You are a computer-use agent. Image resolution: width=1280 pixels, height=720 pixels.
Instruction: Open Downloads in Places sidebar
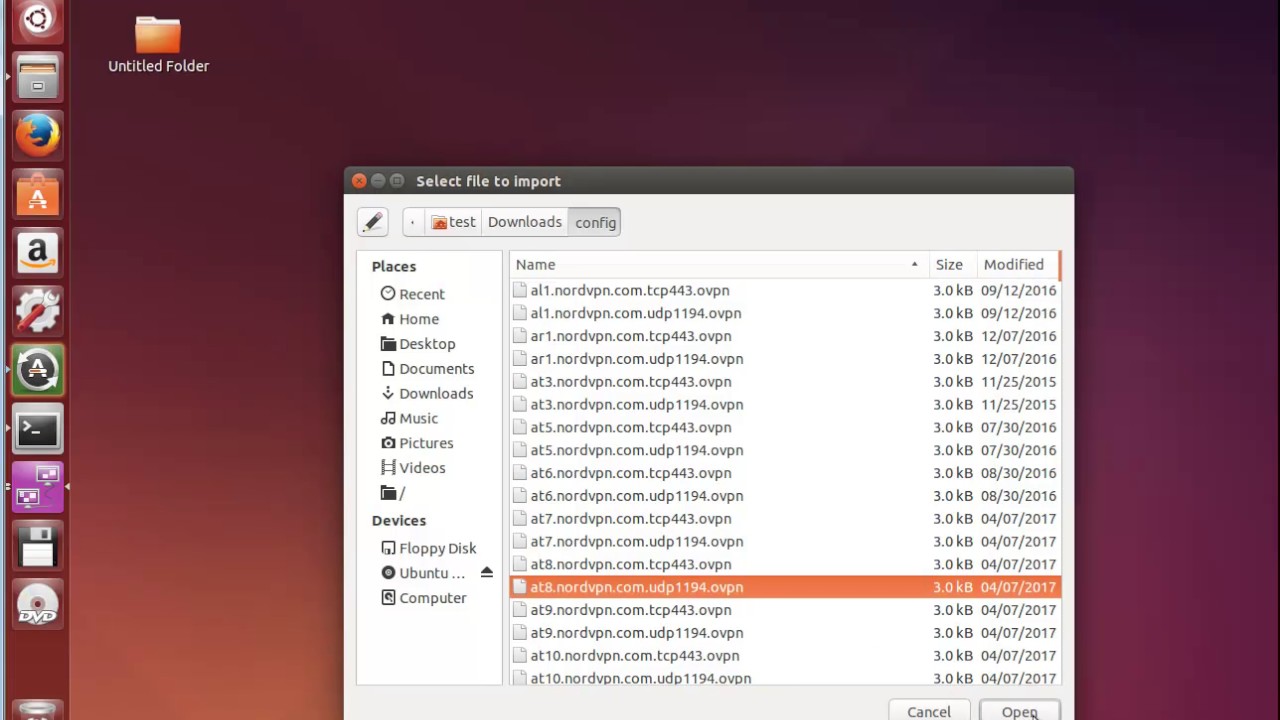click(427, 394)
